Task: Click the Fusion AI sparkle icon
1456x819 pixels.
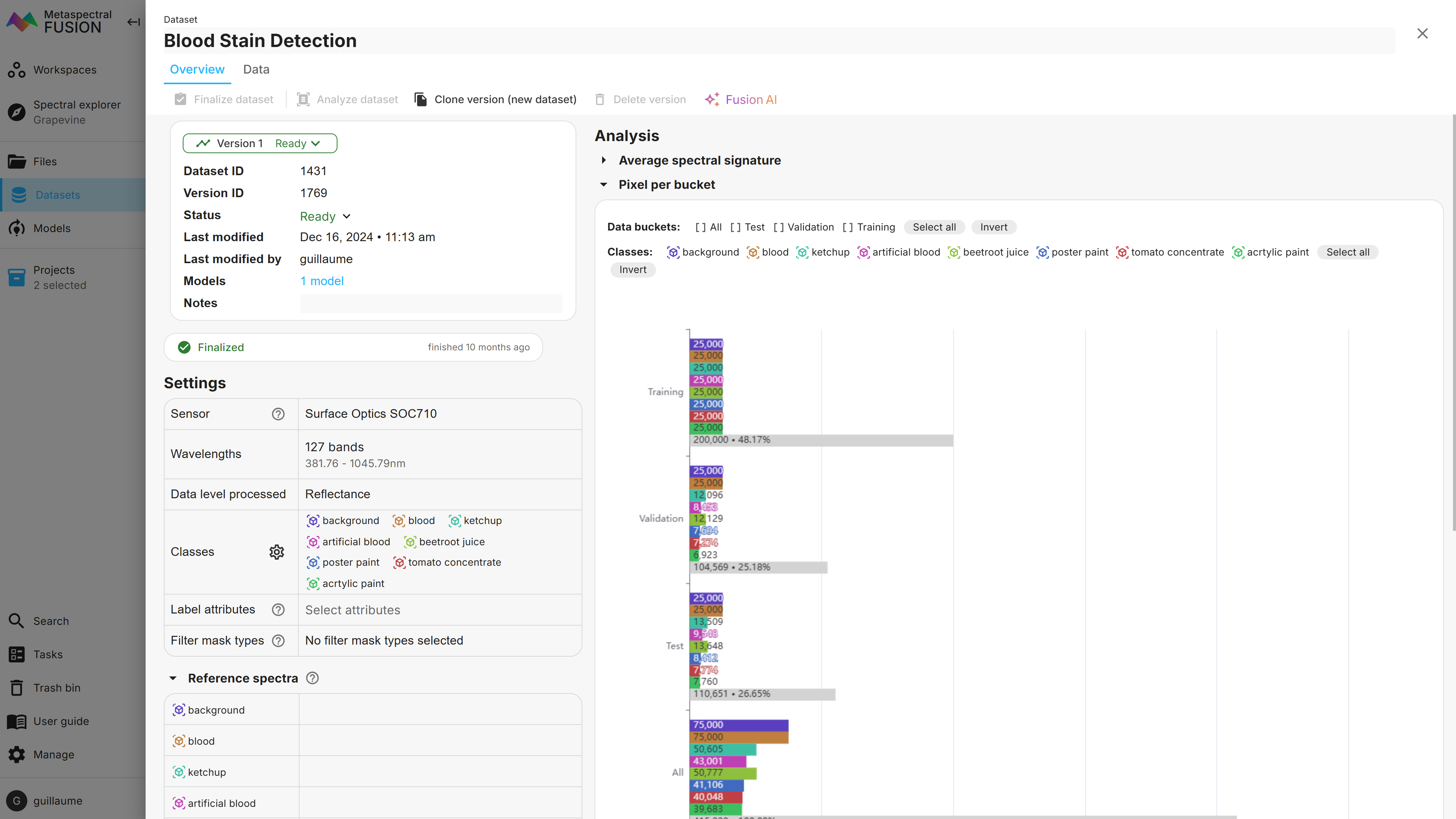Action: (x=712, y=99)
